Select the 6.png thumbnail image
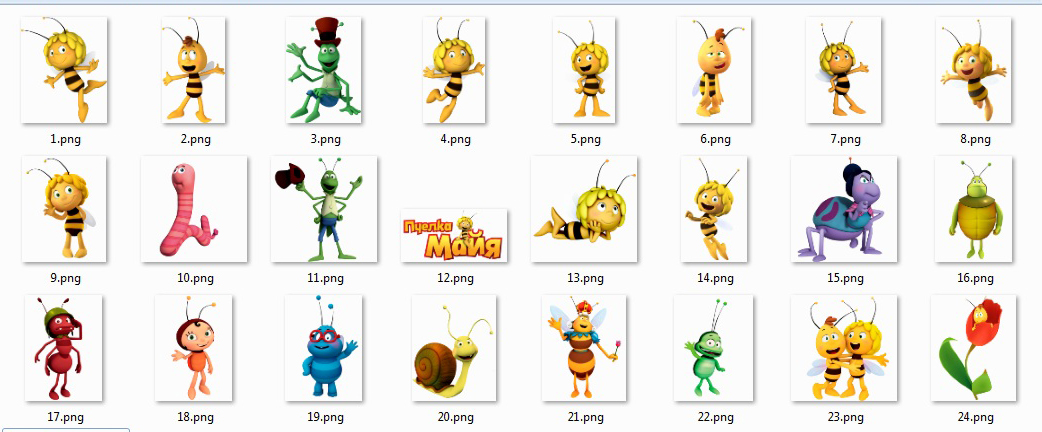 coord(714,70)
